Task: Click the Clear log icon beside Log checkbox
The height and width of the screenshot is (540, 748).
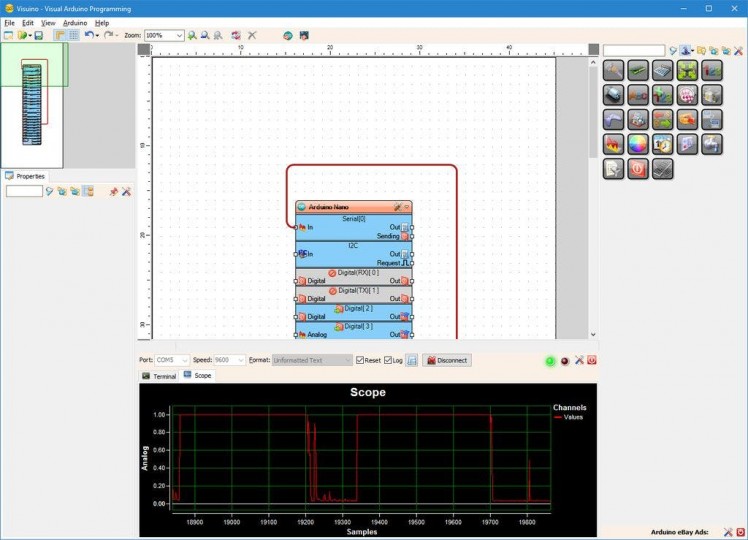Action: (x=412, y=360)
